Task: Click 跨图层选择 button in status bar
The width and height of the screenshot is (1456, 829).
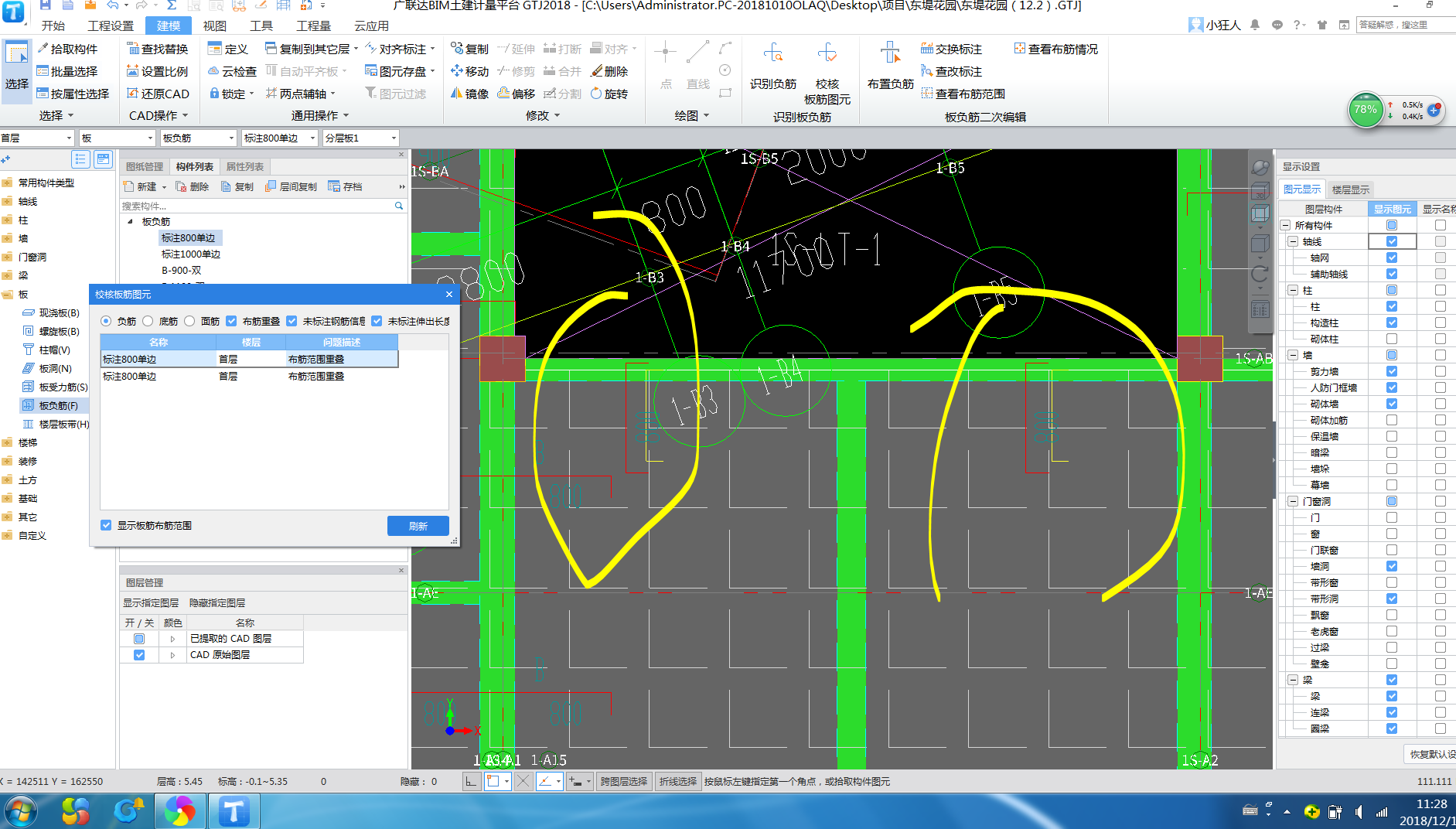Action: tap(624, 782)
